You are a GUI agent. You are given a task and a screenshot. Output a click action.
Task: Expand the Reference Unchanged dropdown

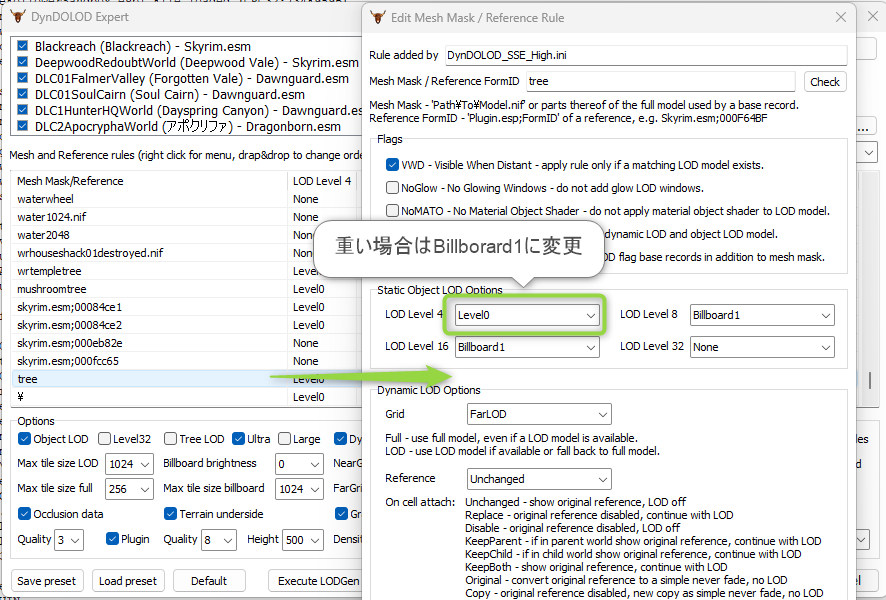pyautogui.click(x=538, y=479)
